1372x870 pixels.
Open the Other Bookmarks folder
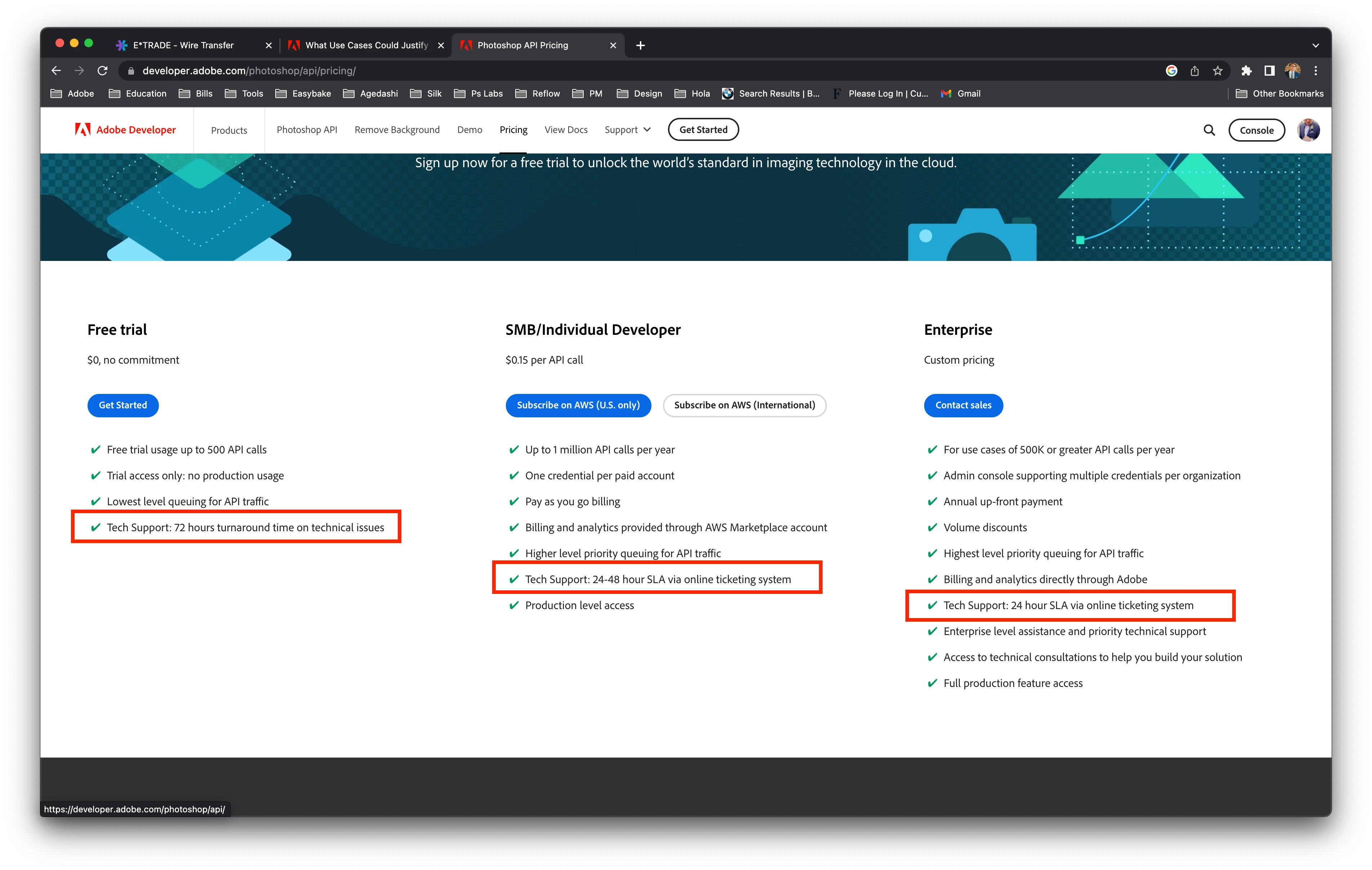click(1280, 93)
